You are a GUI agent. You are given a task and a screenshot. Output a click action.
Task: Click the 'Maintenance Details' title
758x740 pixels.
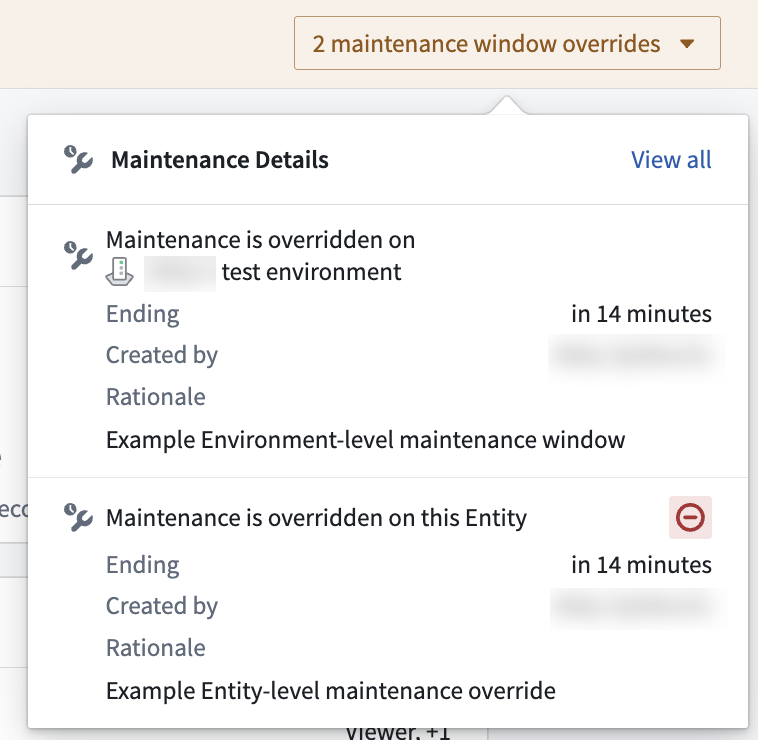[220, 160]
